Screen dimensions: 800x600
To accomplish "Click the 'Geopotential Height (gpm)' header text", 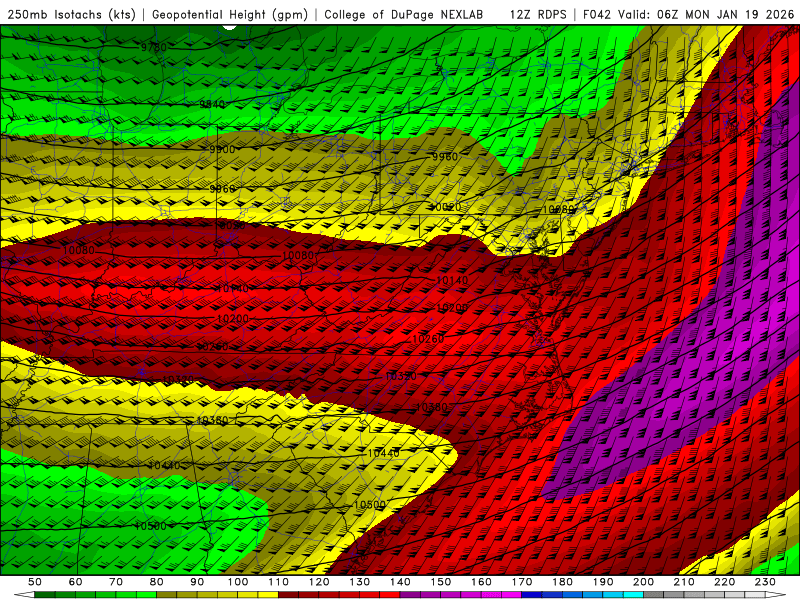I will coord(230,15).
